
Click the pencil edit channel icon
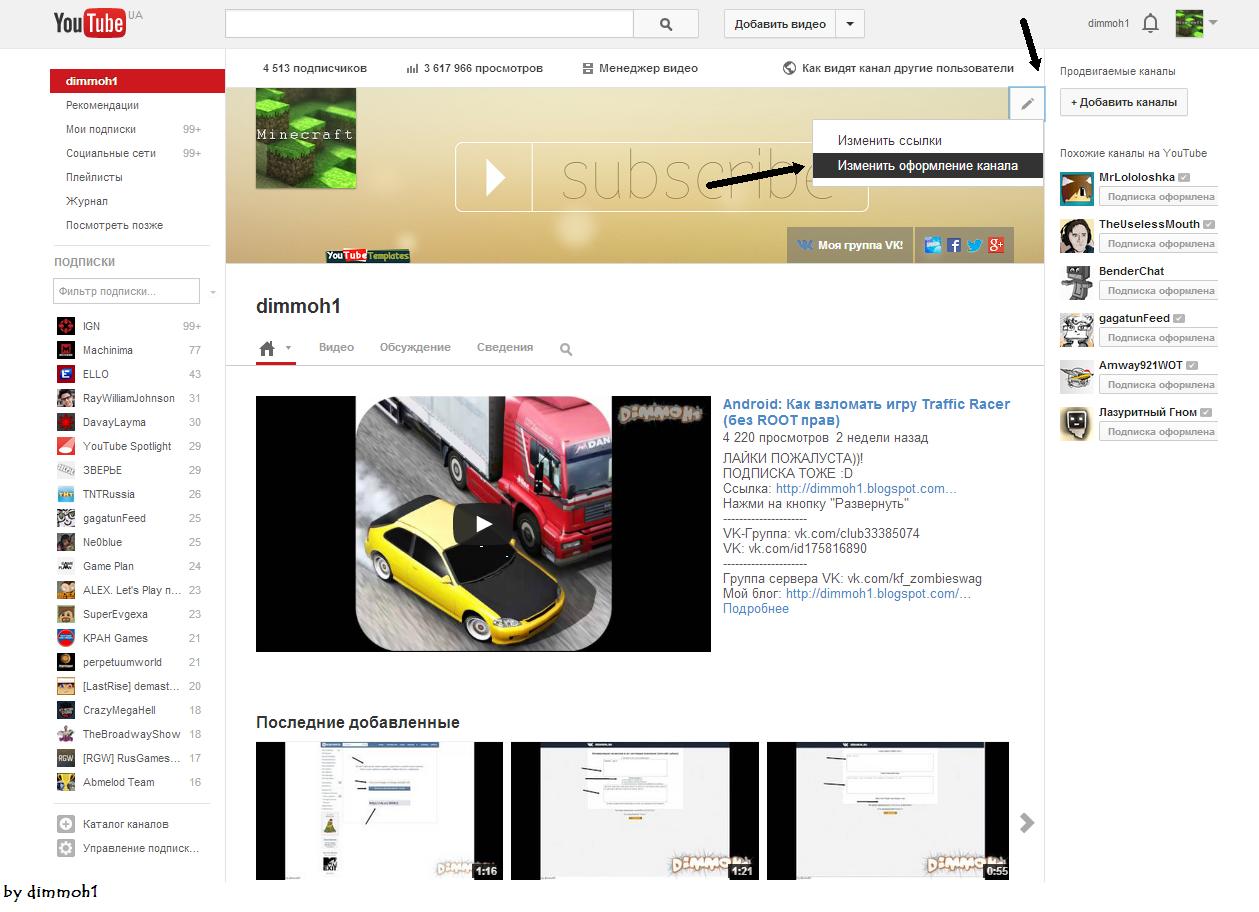coord(1027,103)
